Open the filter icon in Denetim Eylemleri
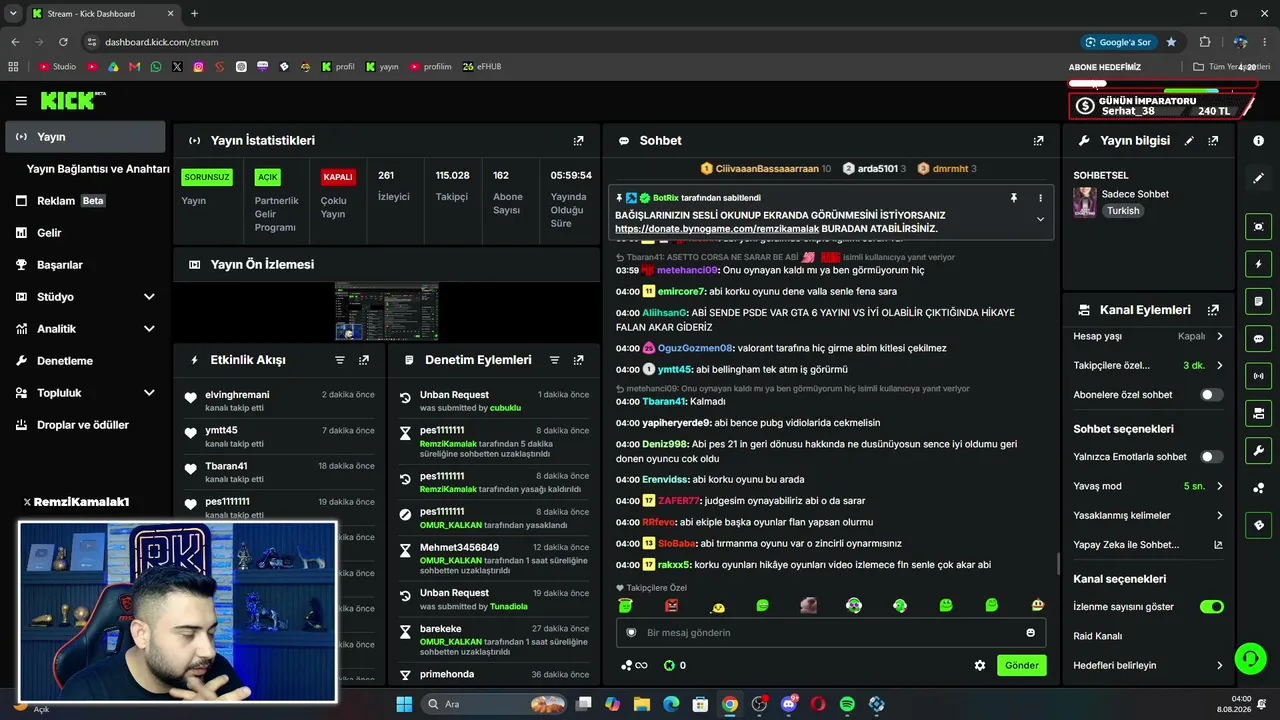The width and height of the screenshot is (1280, 720). pos(554,360)
